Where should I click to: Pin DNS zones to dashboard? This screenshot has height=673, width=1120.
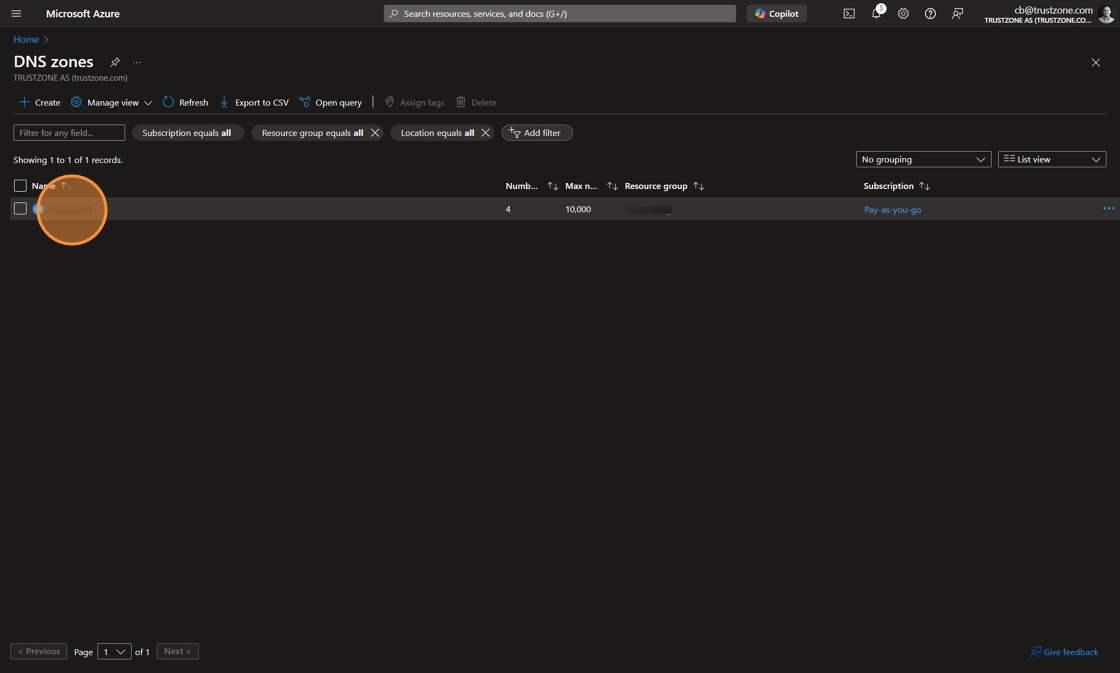pyautogui.click(x=115, y=62)
